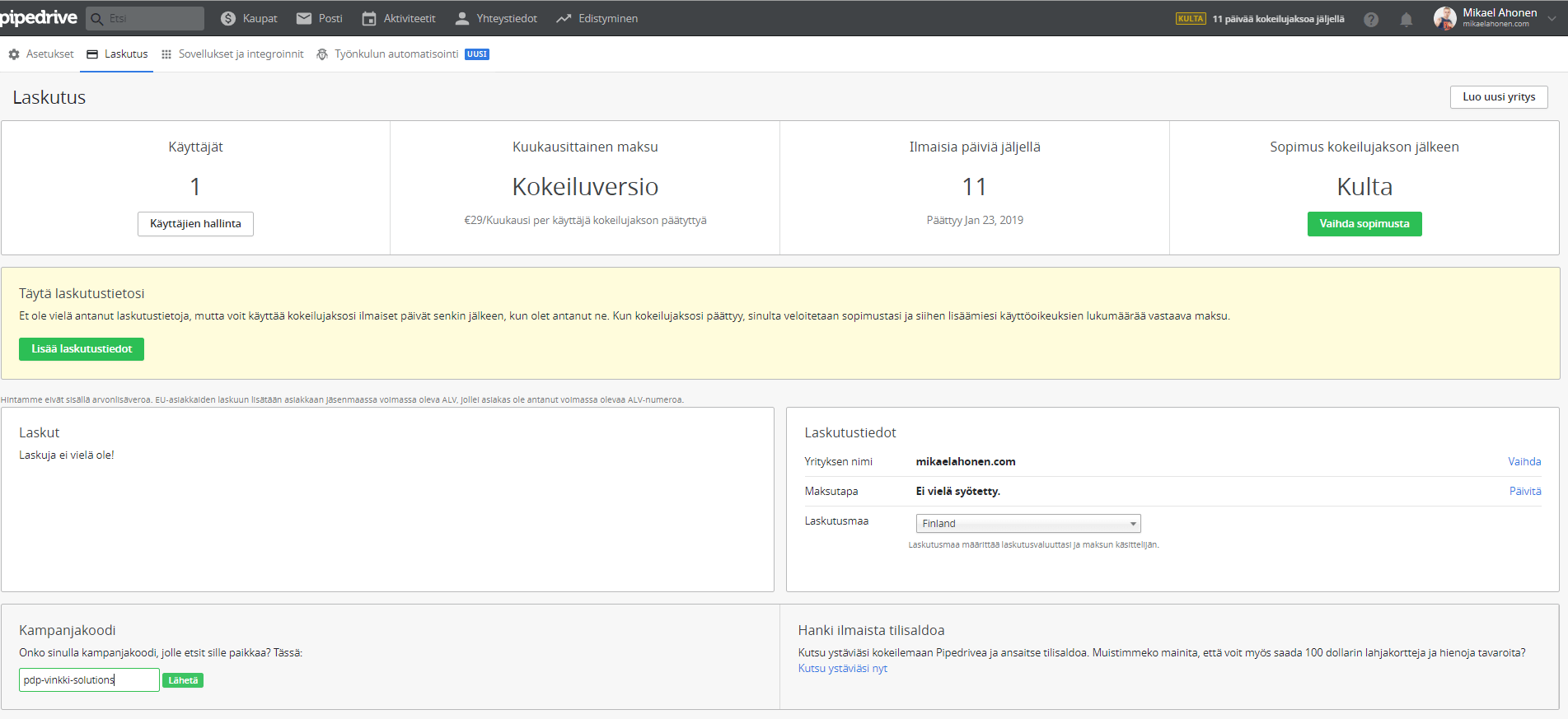Click the Pipedrive logo
This screenshot has height=719, width=1568.
(x=39, y=18)
